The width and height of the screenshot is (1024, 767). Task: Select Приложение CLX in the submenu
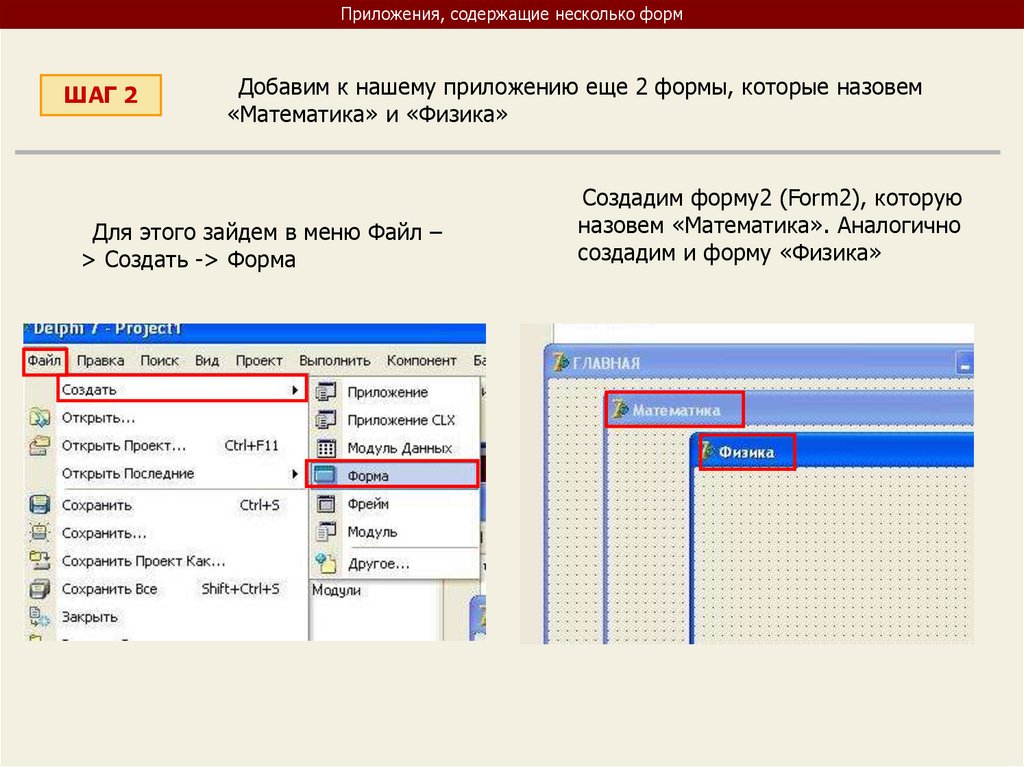[x=394, y=420]
